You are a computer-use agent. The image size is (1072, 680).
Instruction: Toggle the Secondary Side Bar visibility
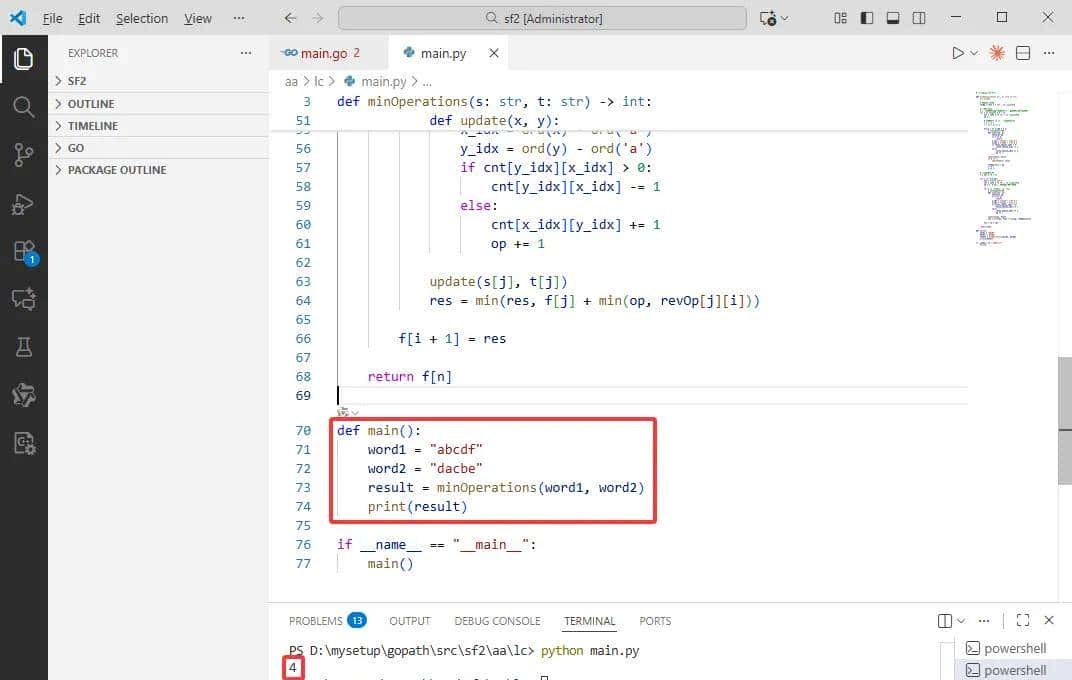918,18
